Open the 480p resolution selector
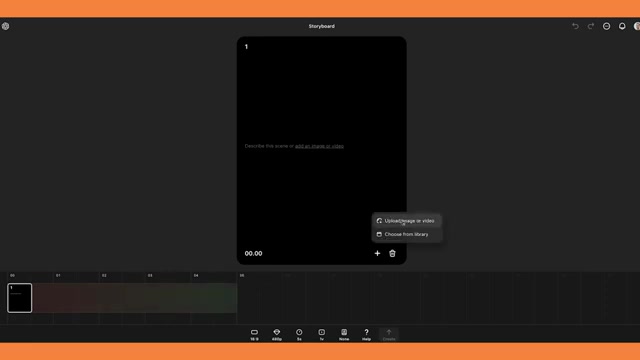The width and height of the screenshot is (640, 360). pyautogui.click(x=277, y=335)
